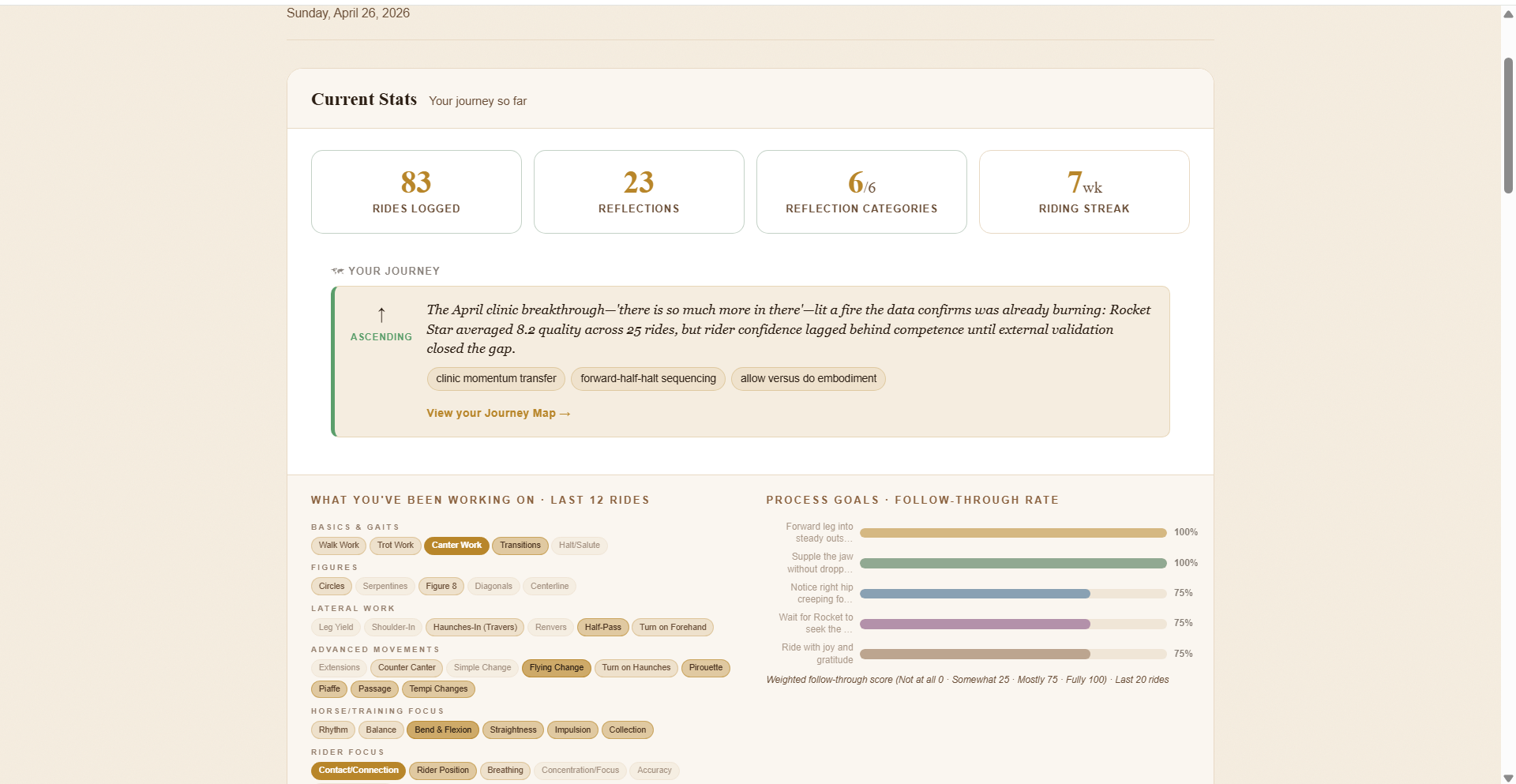Click the Flying Change chip

coord(557,668)
